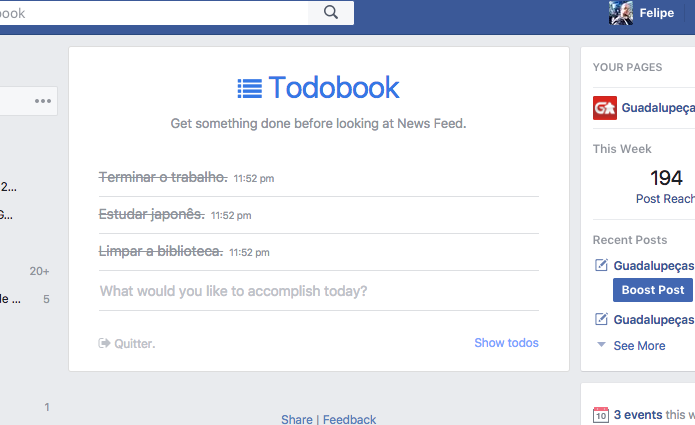Viewport: 695px width, 425px height.
Task: Focus the 'What would you like to accomplish' field
Action: (x=319, y=291)
